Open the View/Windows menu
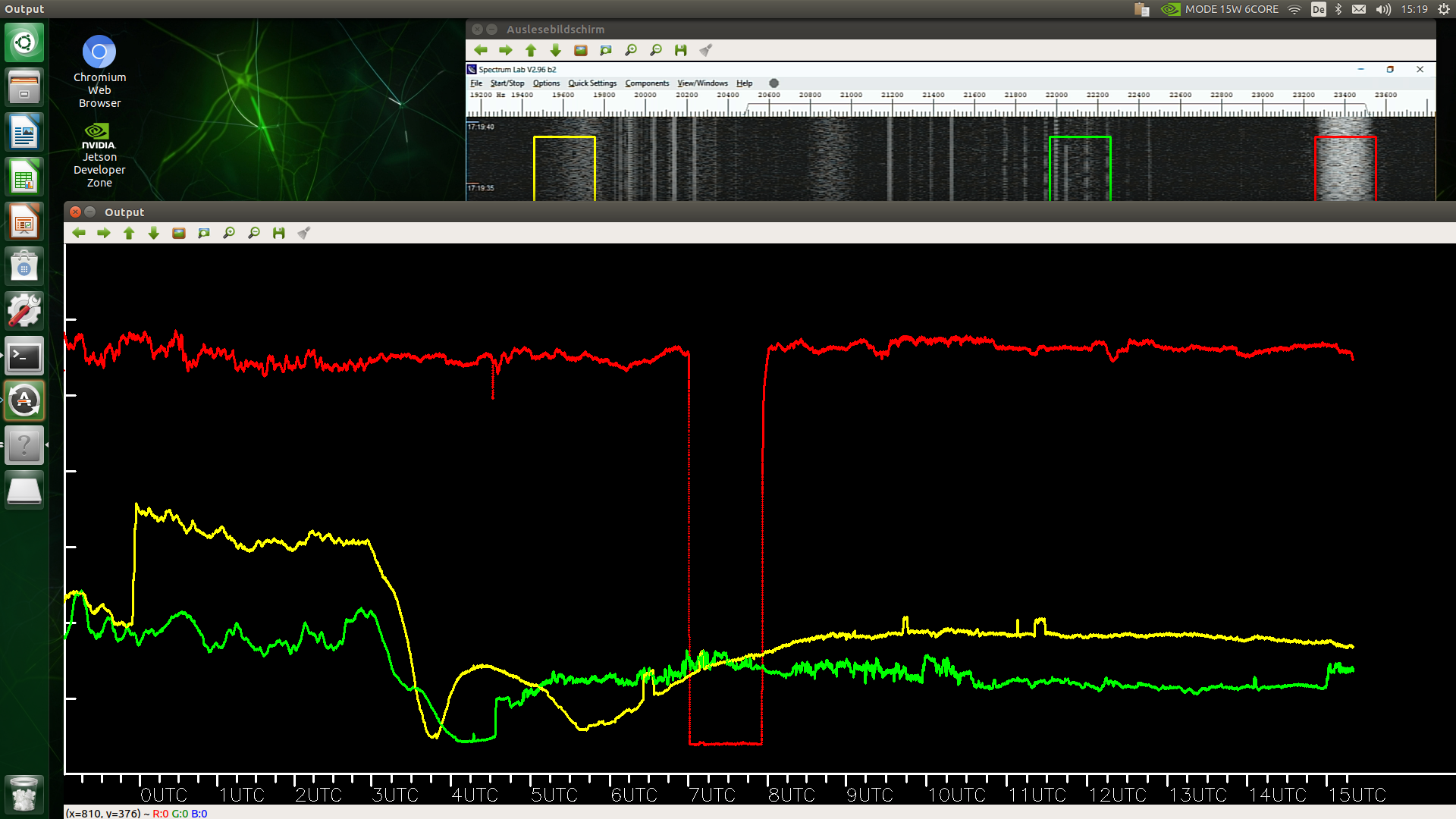The height and width of the screenshot is (819, 1456). pyautogui.click(x=702, y=83)
